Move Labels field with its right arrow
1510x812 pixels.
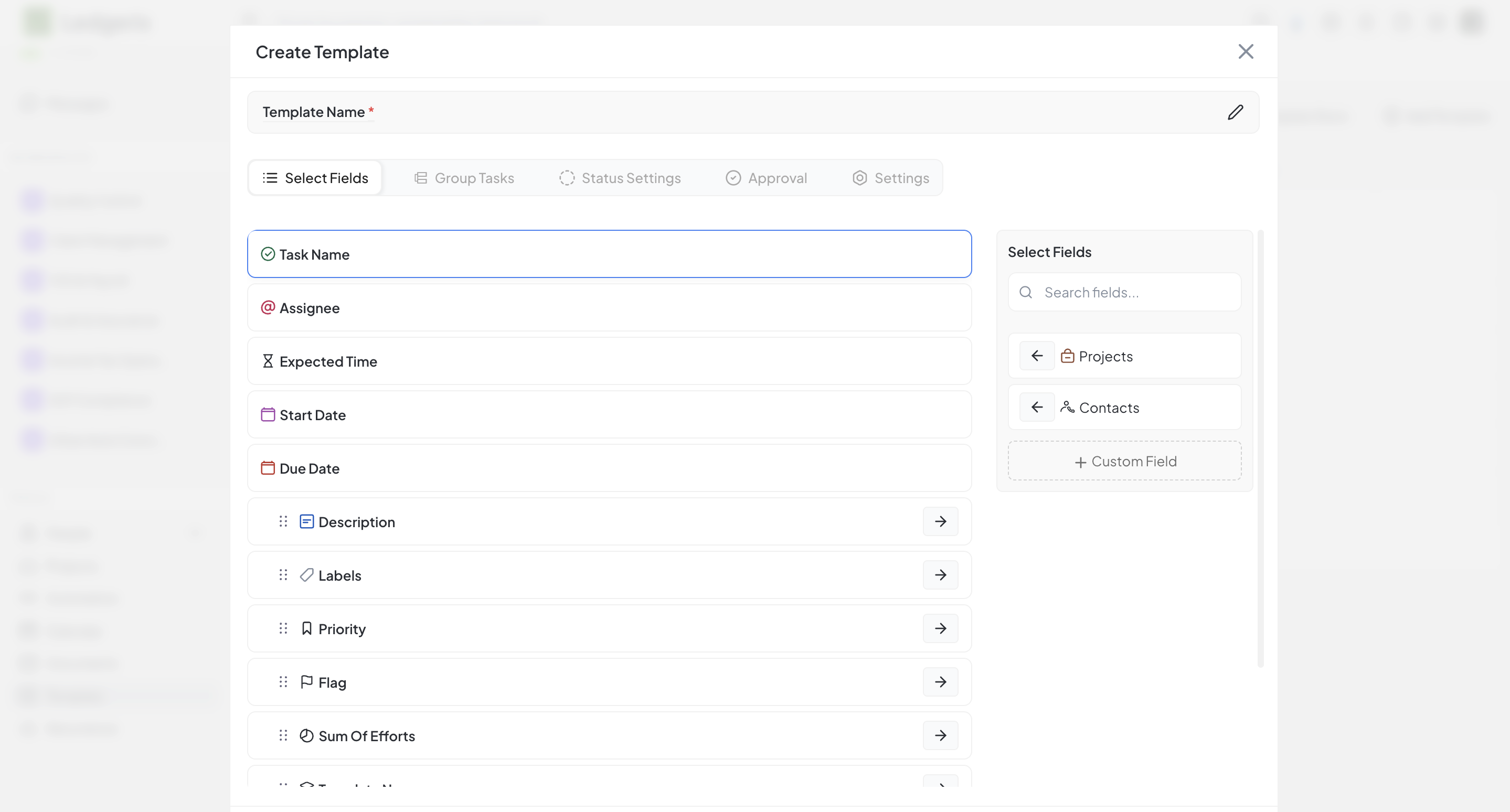tap(940, 575)
